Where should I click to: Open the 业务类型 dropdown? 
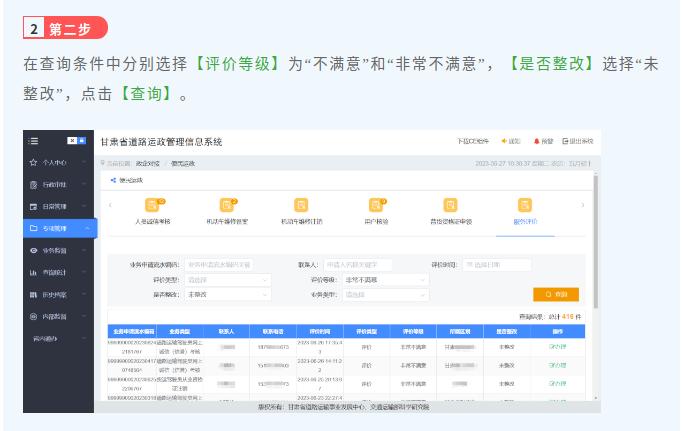385,294
